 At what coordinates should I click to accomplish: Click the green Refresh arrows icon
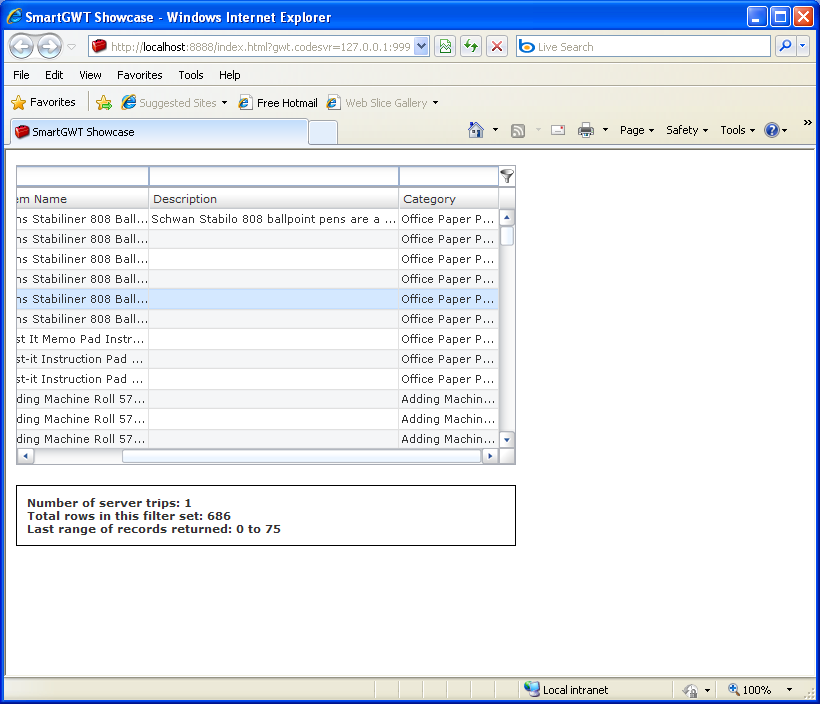[471, 47]
